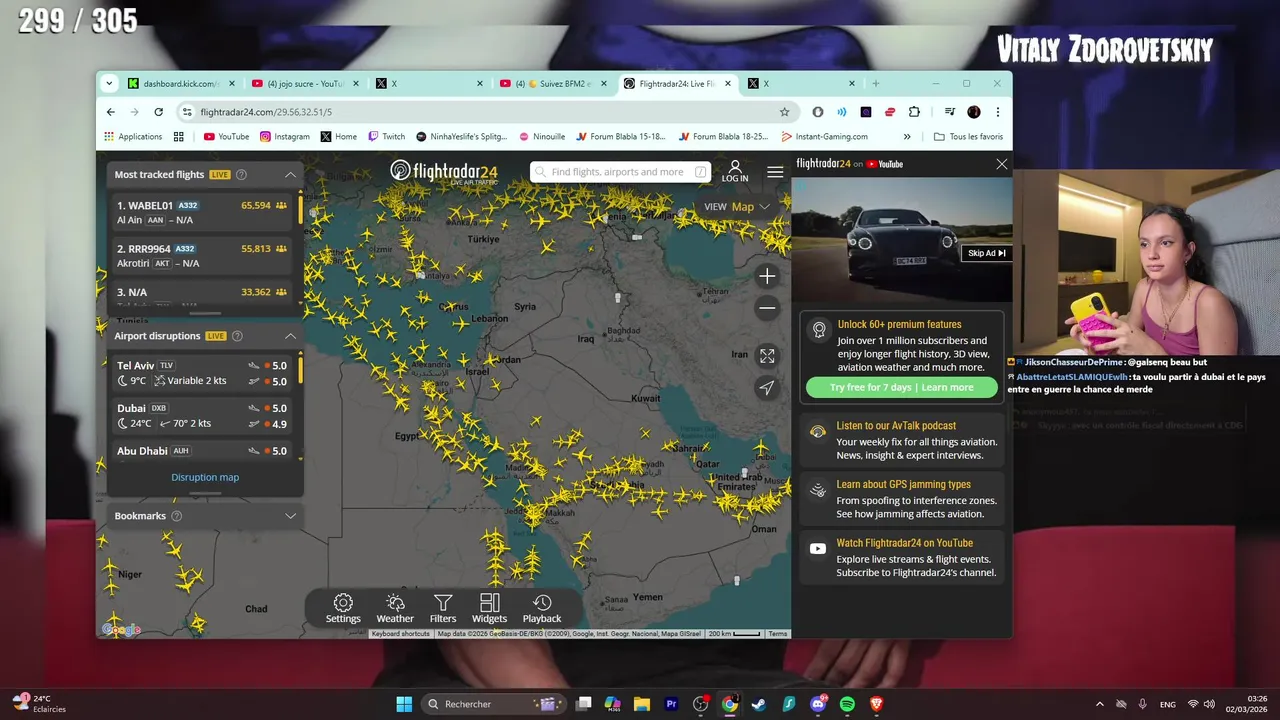Open Spotify from the taskbar

[847, 704]
